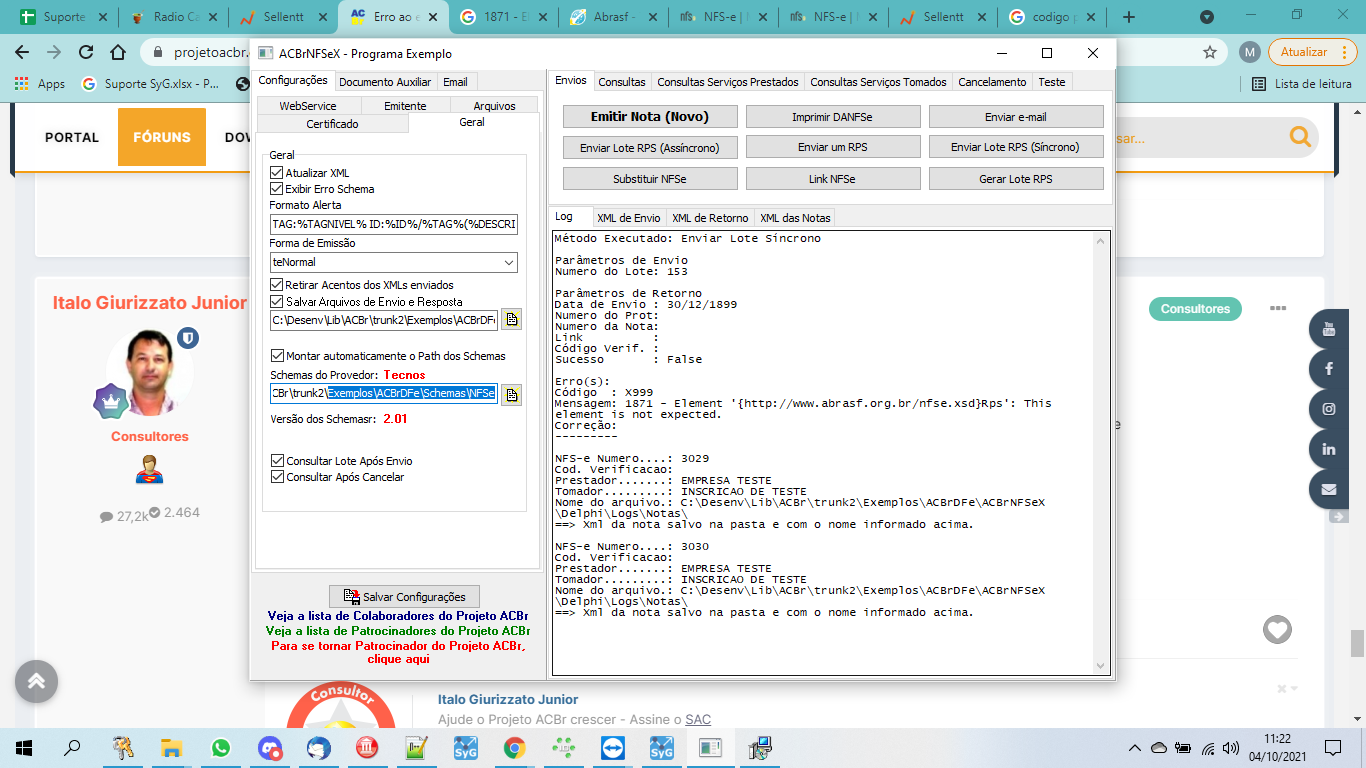Click the save-files path field starting C:\Desenv
The width and height of the screenshot is (1366, 768).
point(383,320)
